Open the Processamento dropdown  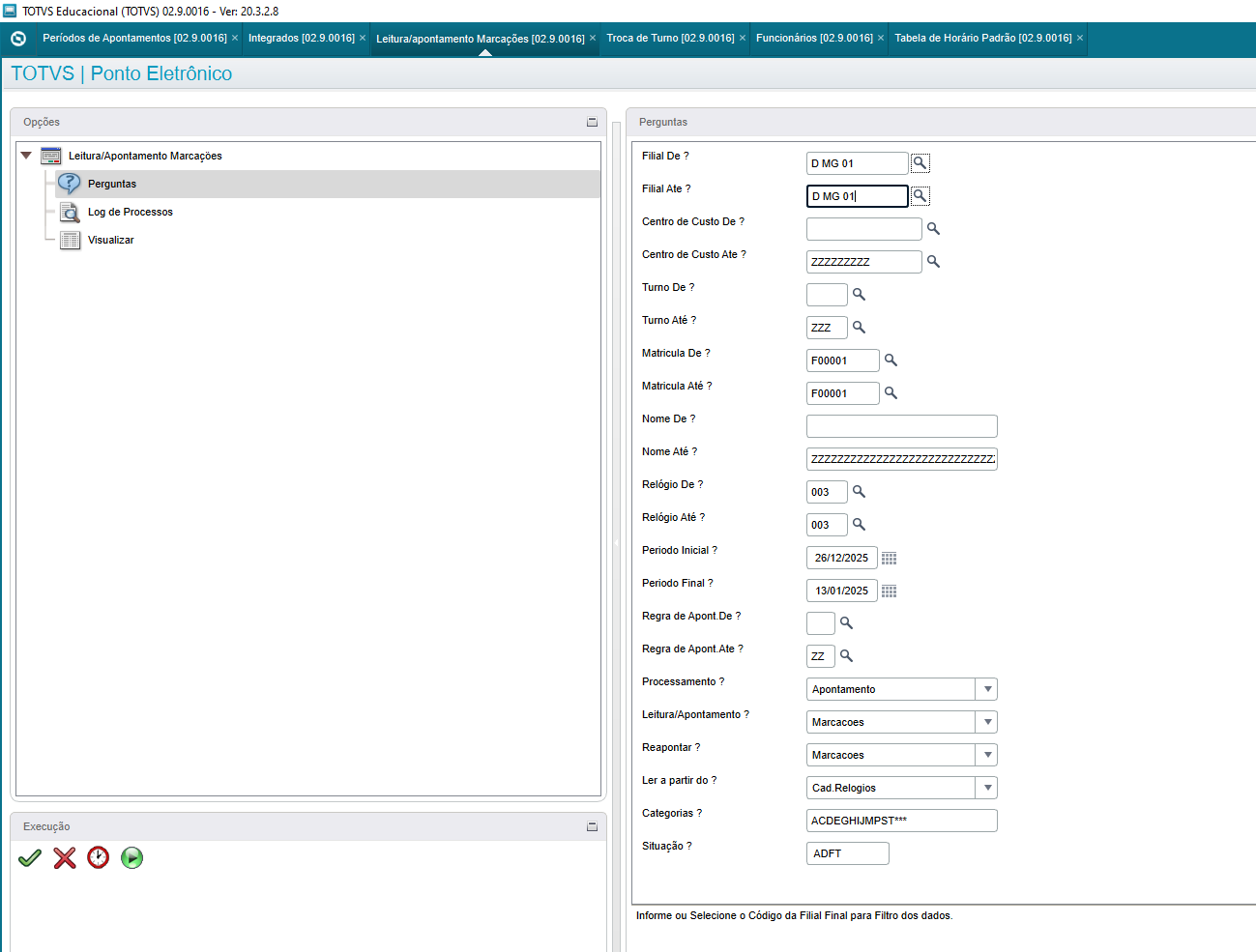(x=987, y=689)
